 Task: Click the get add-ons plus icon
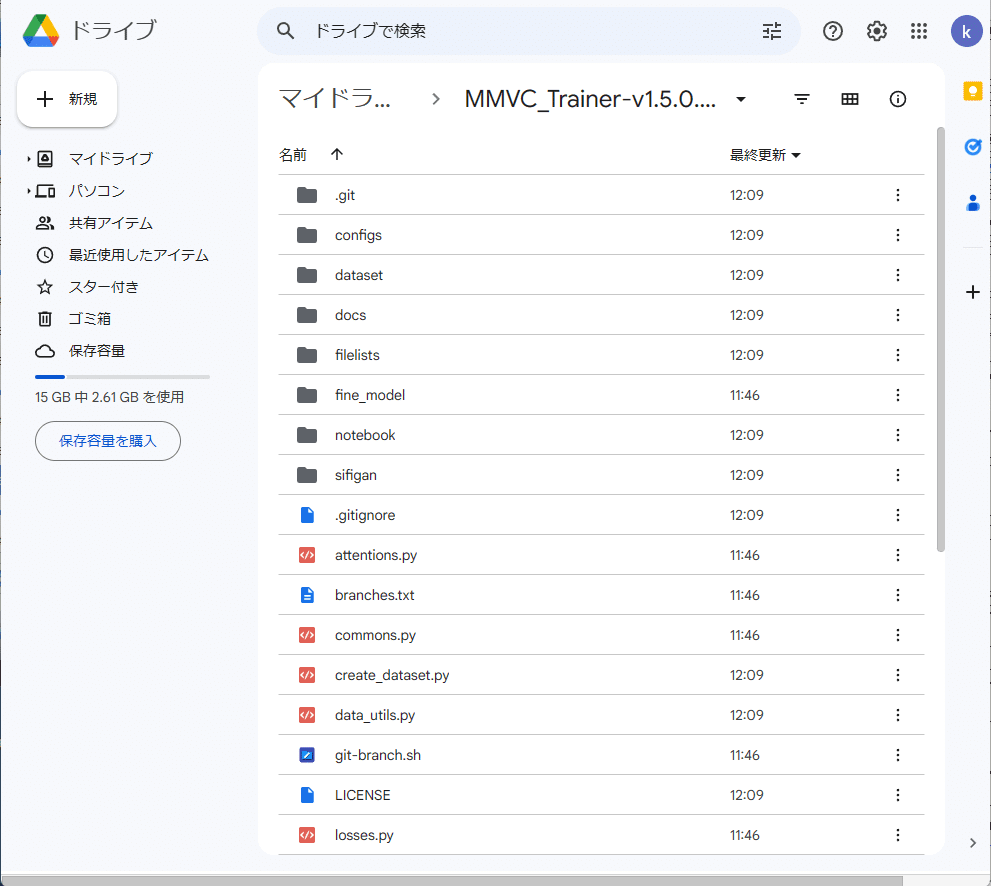pos(973,292)
